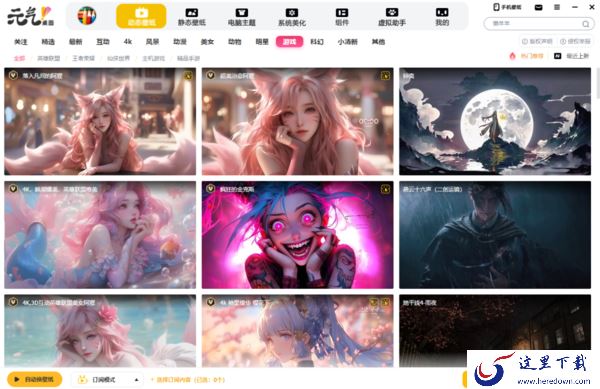Click the 选择订阅内容 (已选: 0个) link
600x389 pixels.
point(188,380)
